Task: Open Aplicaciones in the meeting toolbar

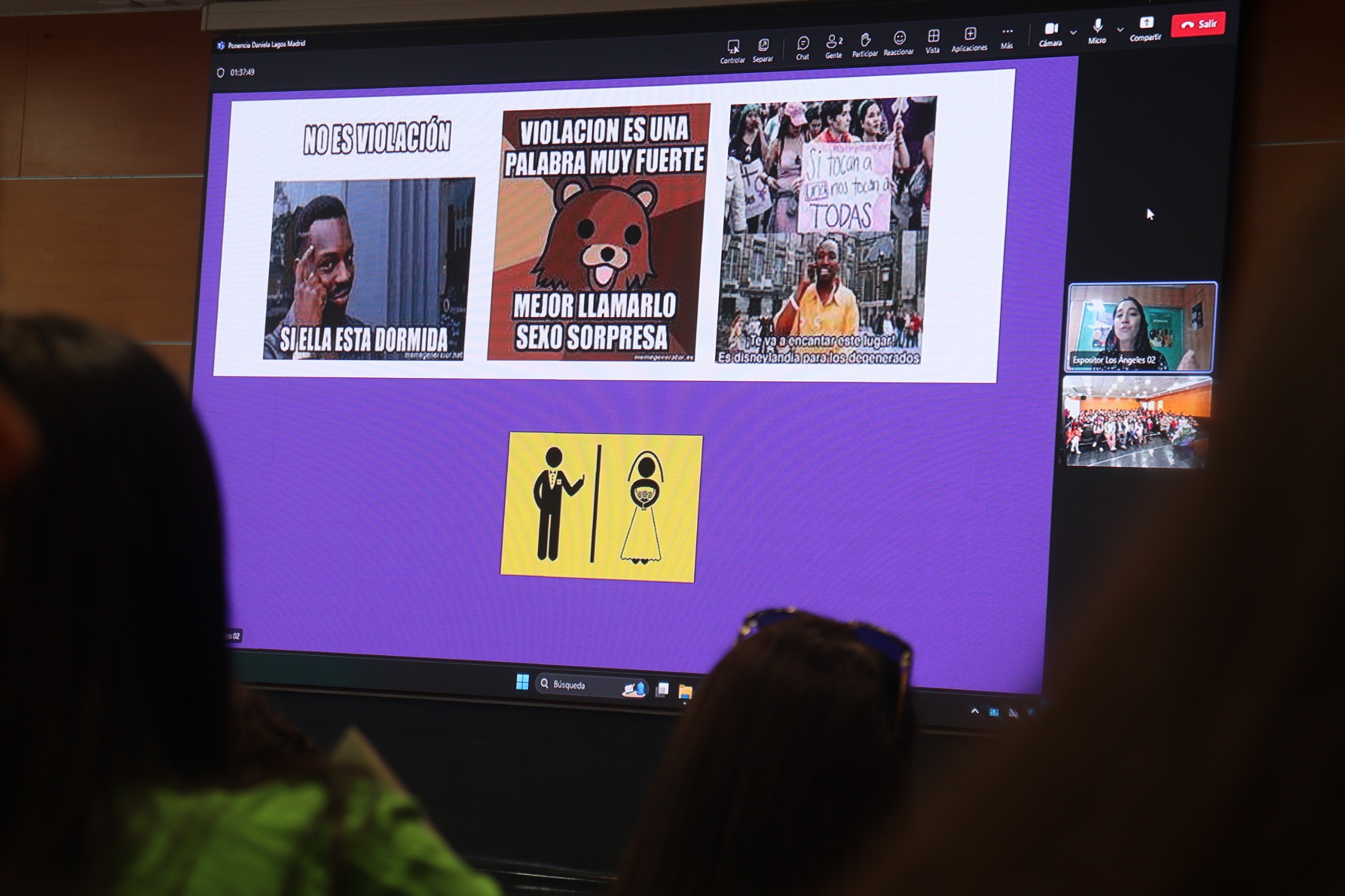Action: point(969,39)
